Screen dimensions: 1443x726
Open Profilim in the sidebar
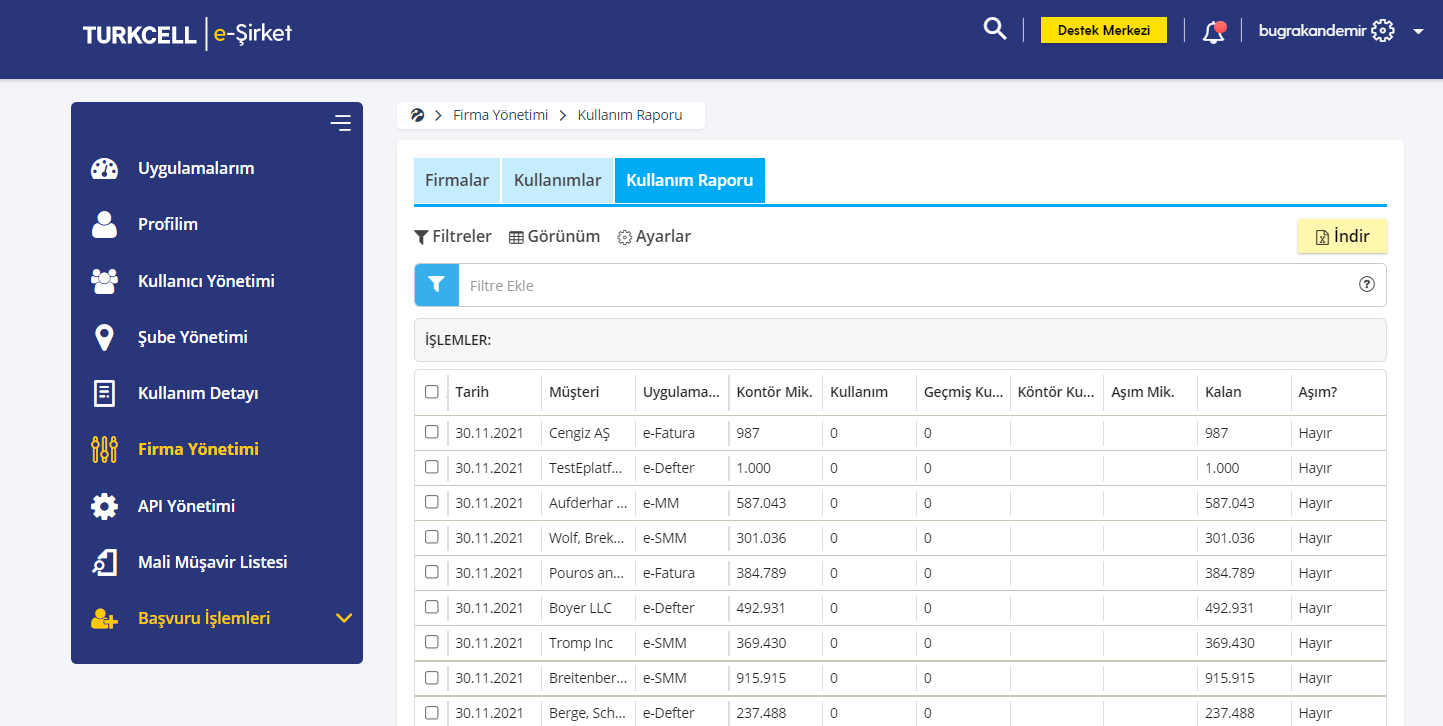pyautogui.click(x=168, y=224)
